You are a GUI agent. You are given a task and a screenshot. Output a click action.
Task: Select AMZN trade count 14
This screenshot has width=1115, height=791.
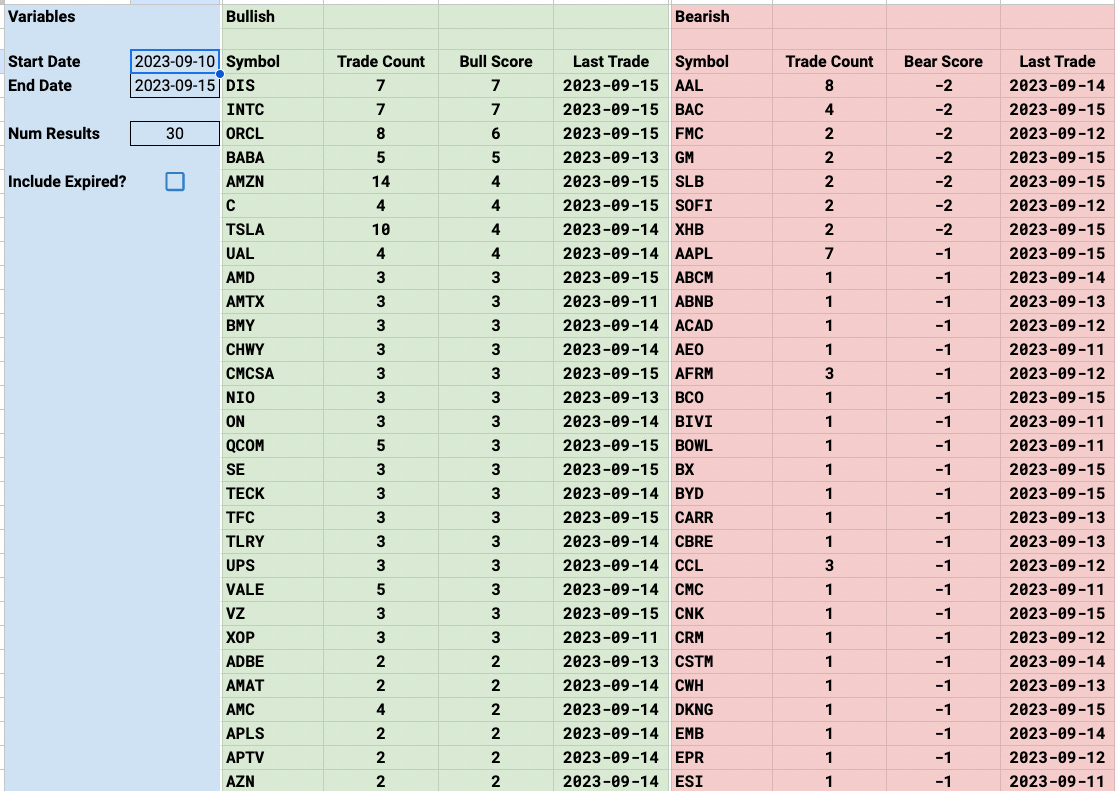pos(380,181)
